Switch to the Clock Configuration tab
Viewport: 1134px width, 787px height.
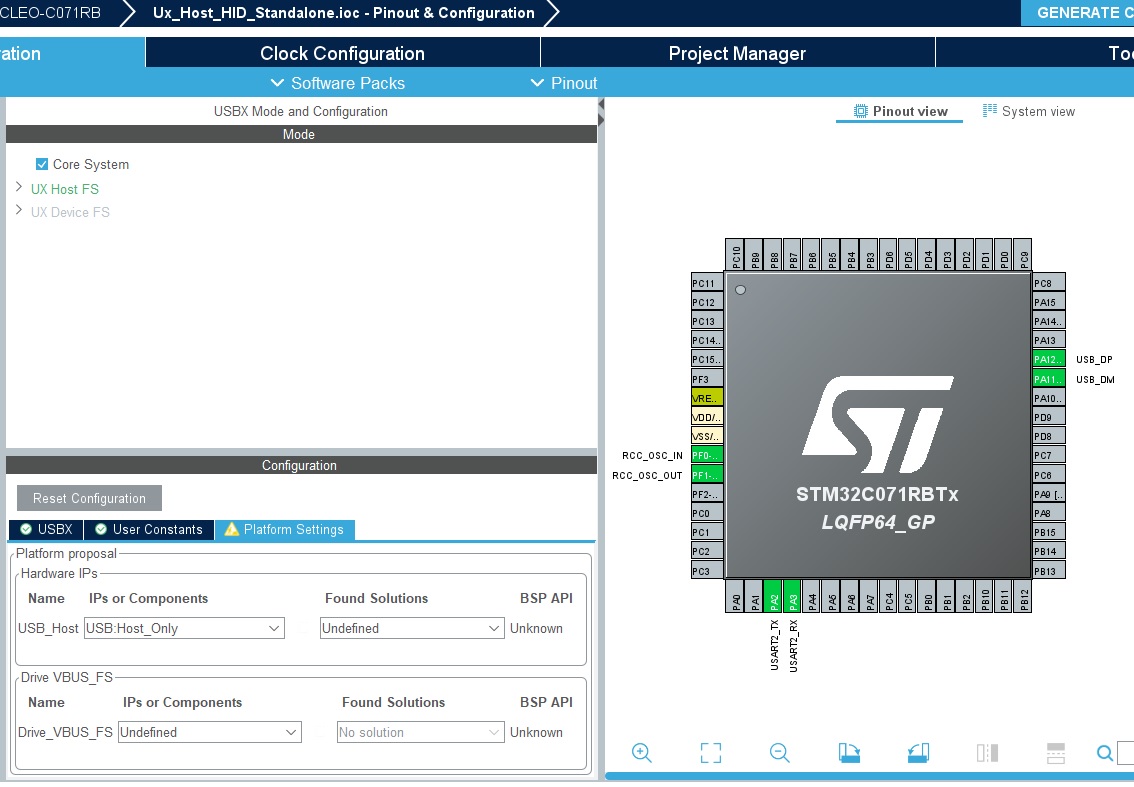pos(342,53)
